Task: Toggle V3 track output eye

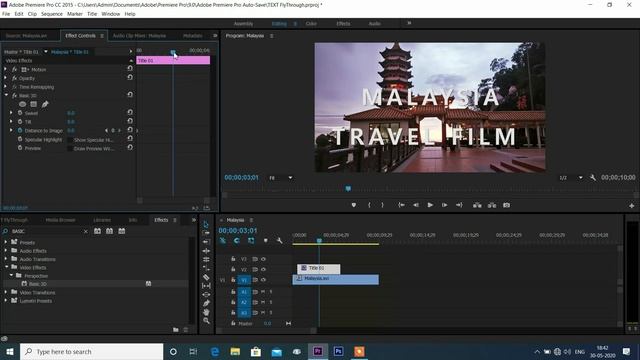Action: click(263, 259)
